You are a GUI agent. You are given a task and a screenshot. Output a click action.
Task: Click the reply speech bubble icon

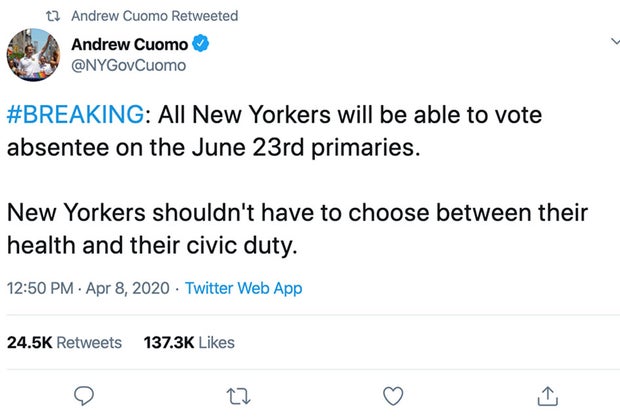[85, 395]
